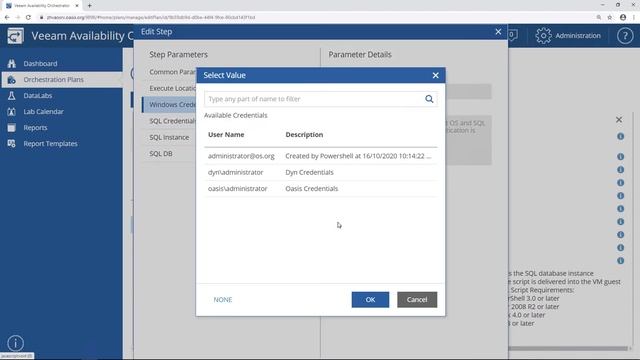This screenshot has width=640, height=360.
Task: Close the Select Value dialog
Action: click(436, 76)
